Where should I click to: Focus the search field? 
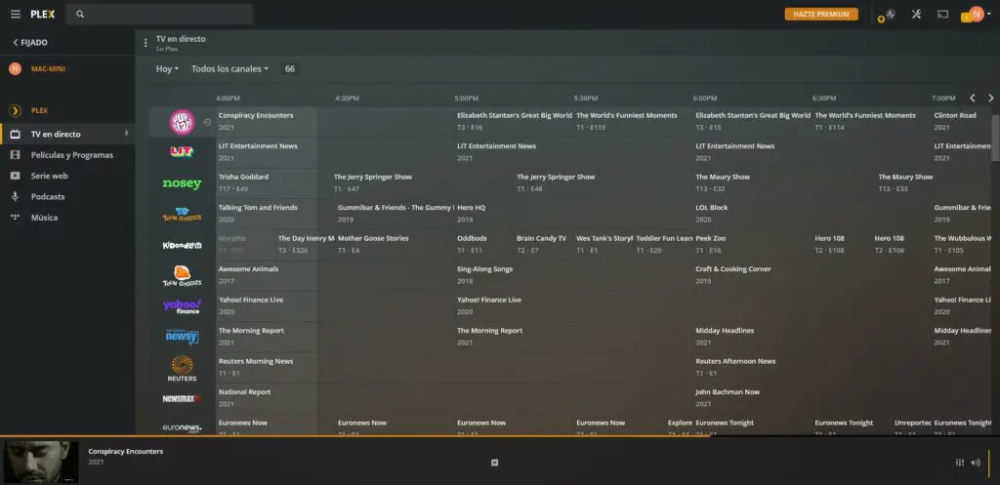tap(159, 14)
